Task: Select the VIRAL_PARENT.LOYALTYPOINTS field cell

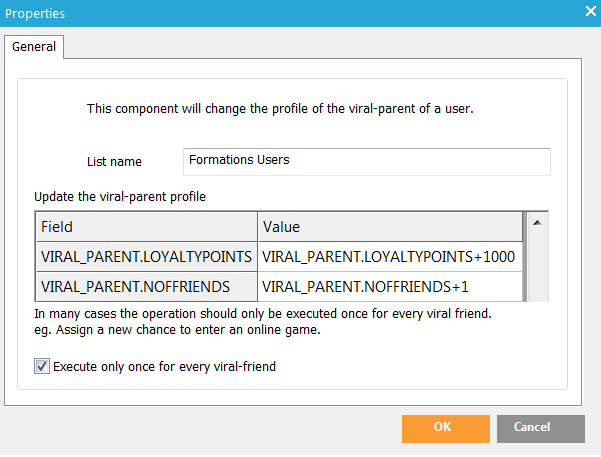Action: [146, 257]
